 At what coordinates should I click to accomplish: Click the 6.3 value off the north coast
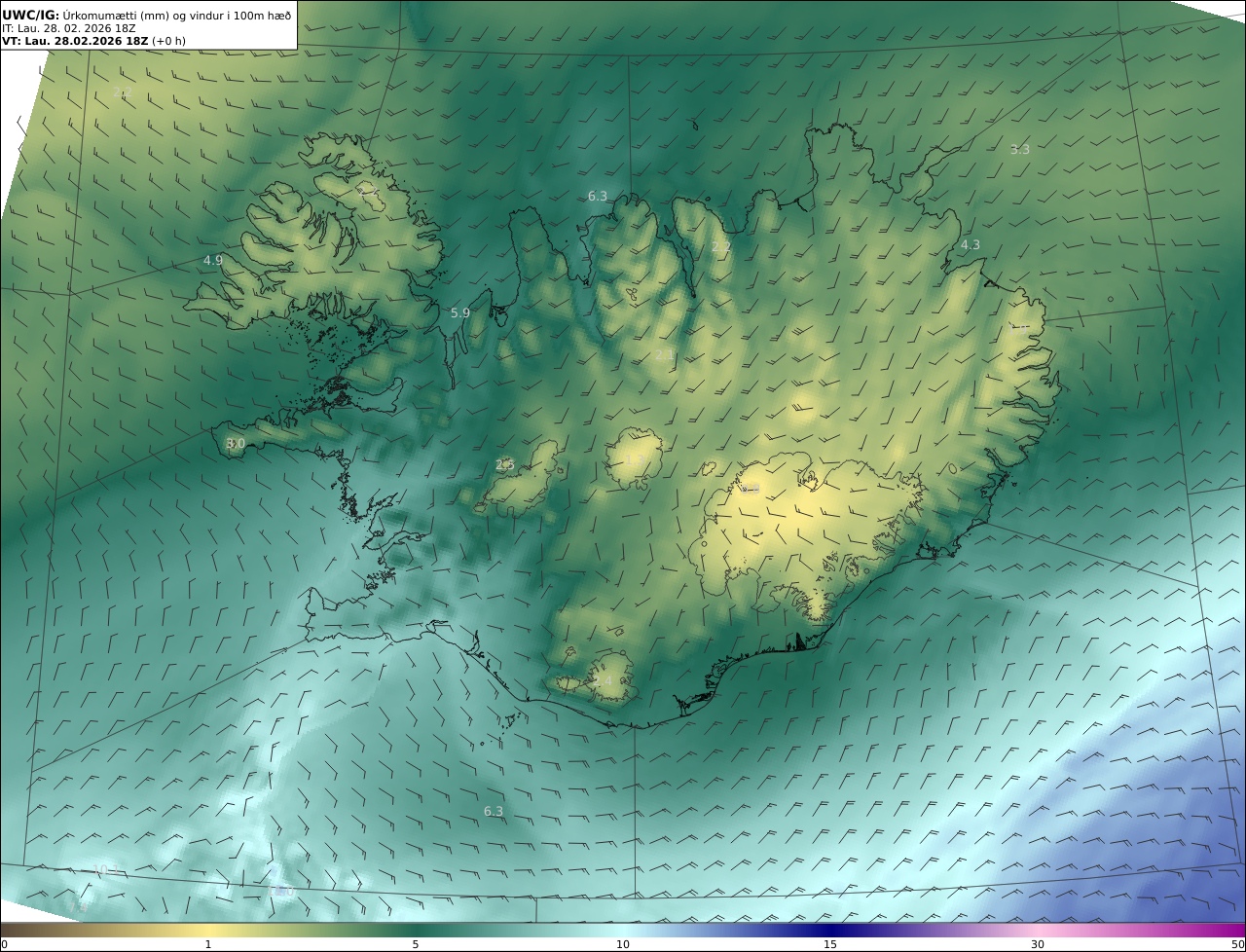click(598, 197)
